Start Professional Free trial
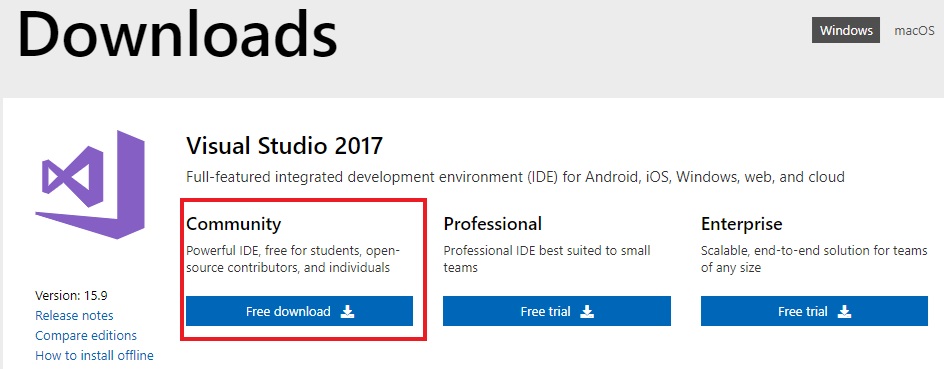Image resolution: width=944 pixels, height=369 pixels. tap(557, 311)
